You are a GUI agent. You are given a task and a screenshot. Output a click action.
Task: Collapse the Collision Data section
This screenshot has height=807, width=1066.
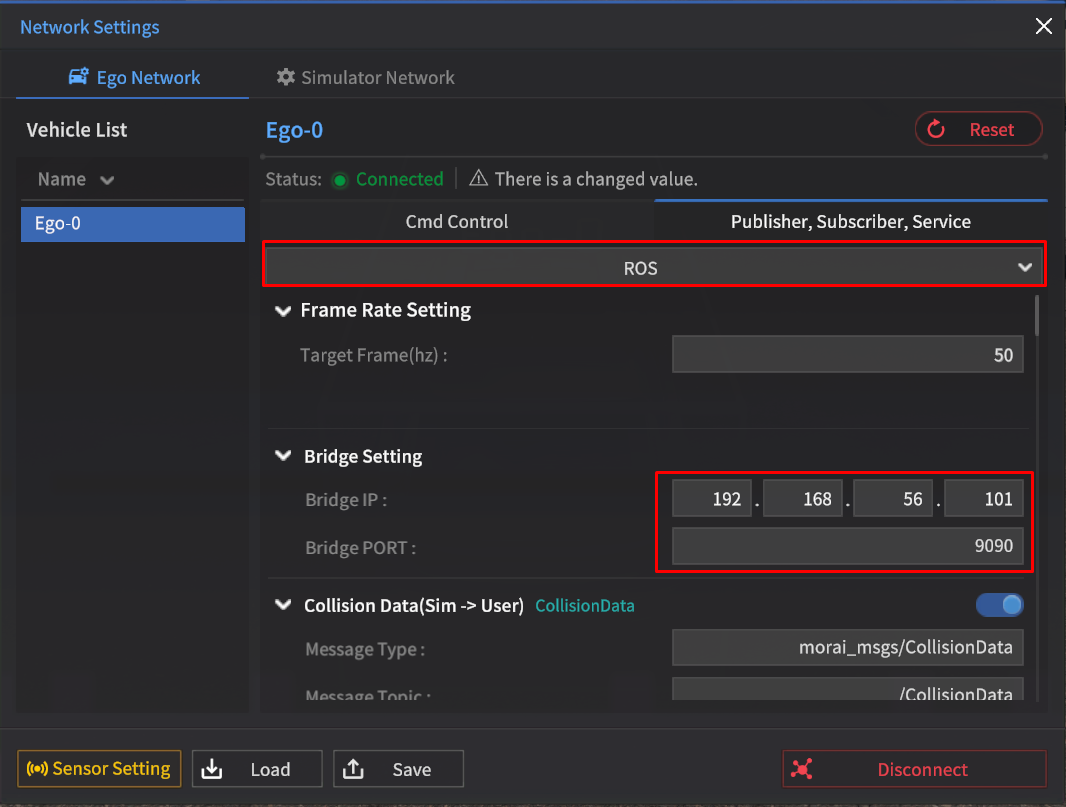pyautogui.click(x=283, y=606)
